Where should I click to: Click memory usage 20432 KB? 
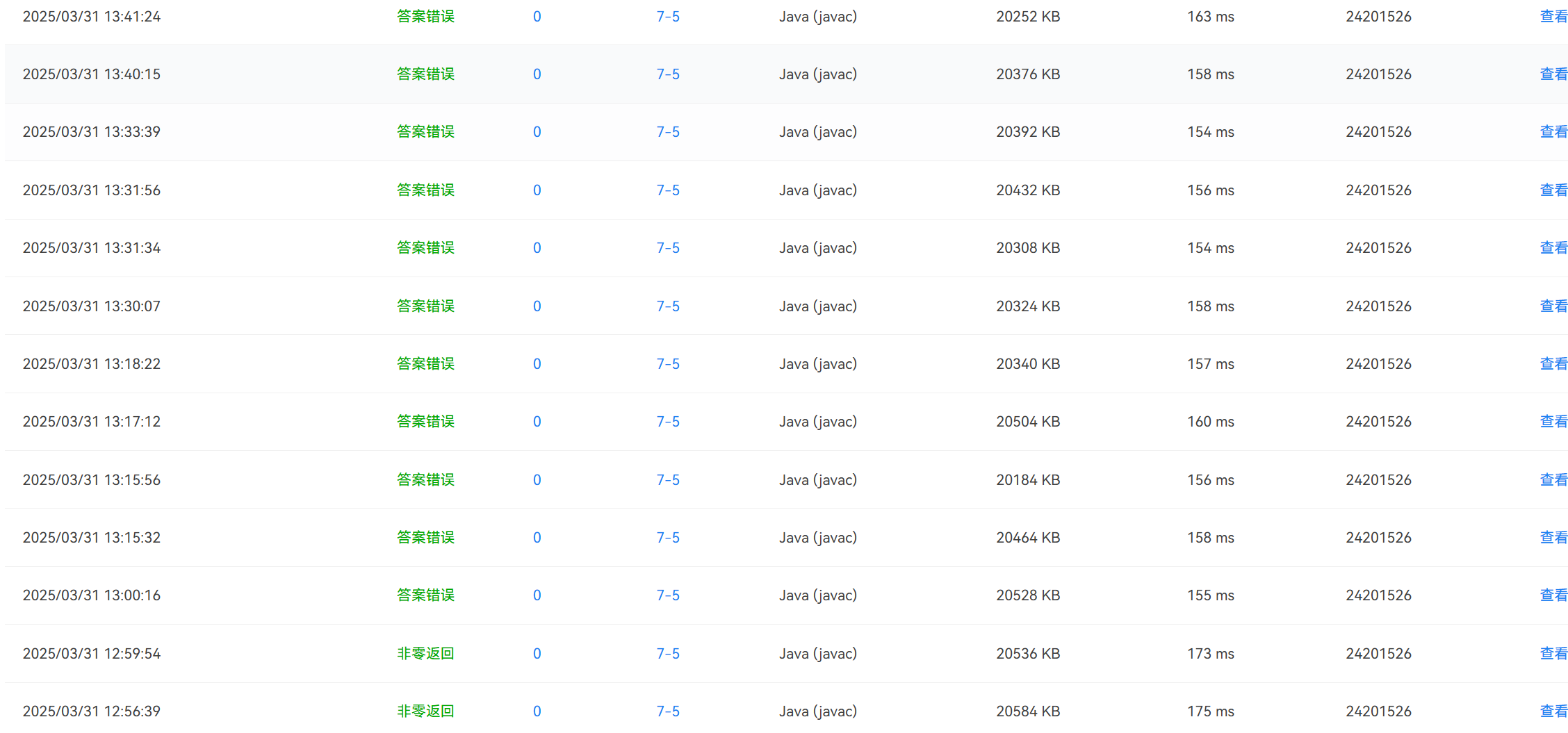1028,190
